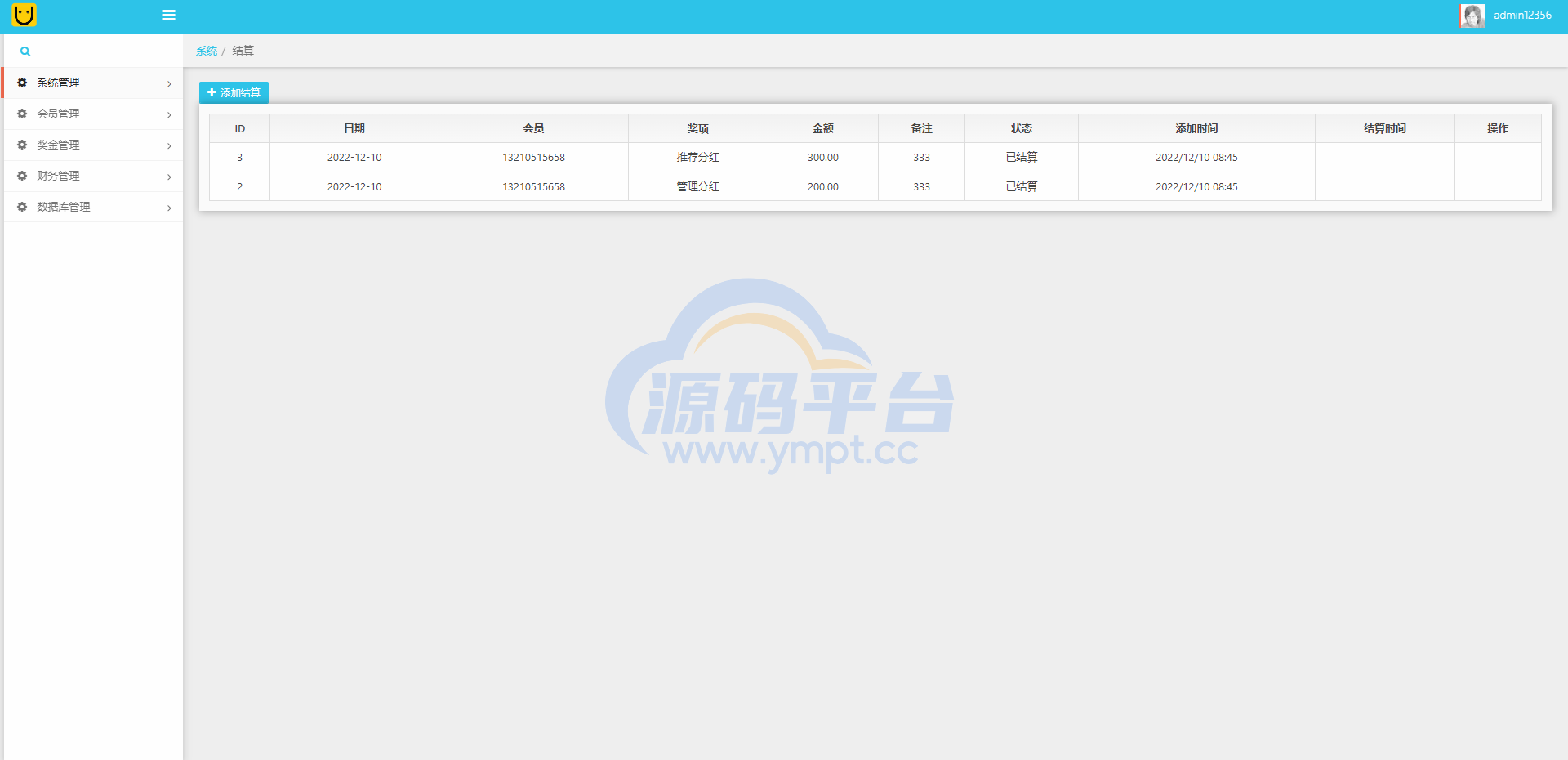The image size is (1568, 760).
Task: Open the admin12356 username menu
Action: tap(1522, 16)
